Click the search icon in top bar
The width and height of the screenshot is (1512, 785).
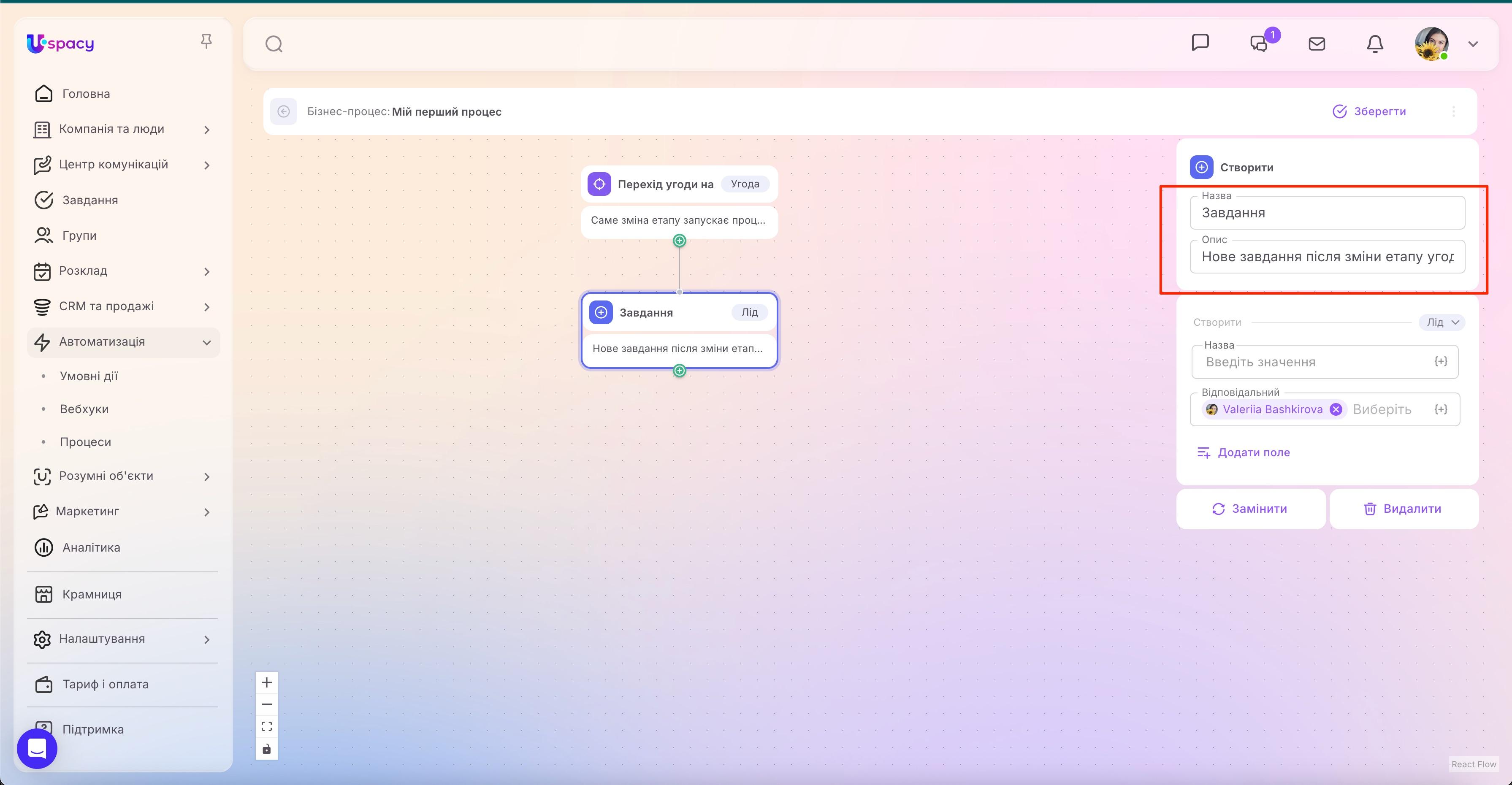tap(274, 43)
